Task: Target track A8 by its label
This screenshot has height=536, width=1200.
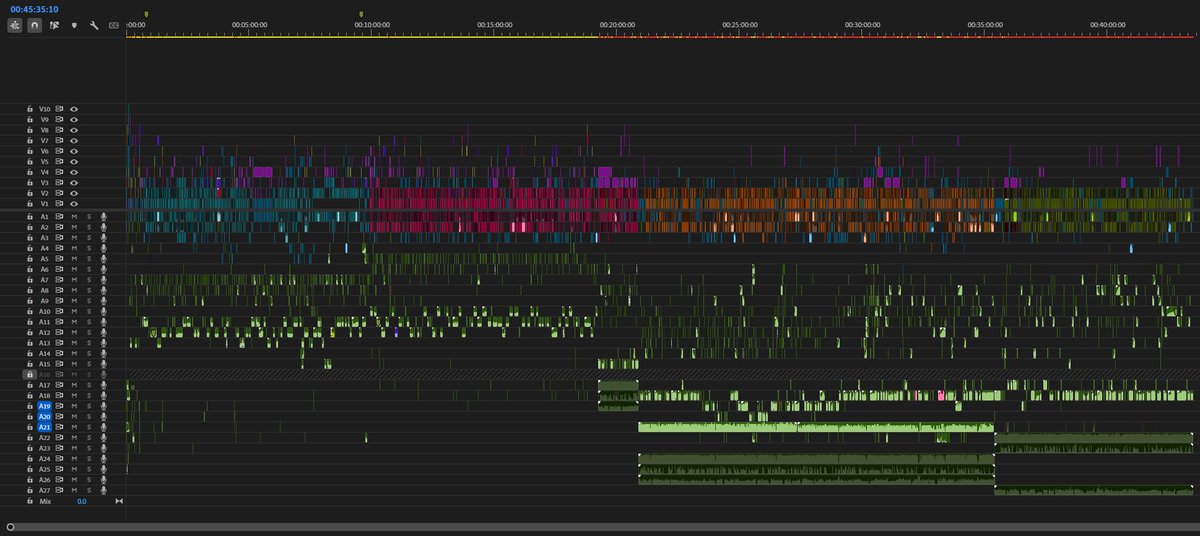Action: tap(44, 290)
